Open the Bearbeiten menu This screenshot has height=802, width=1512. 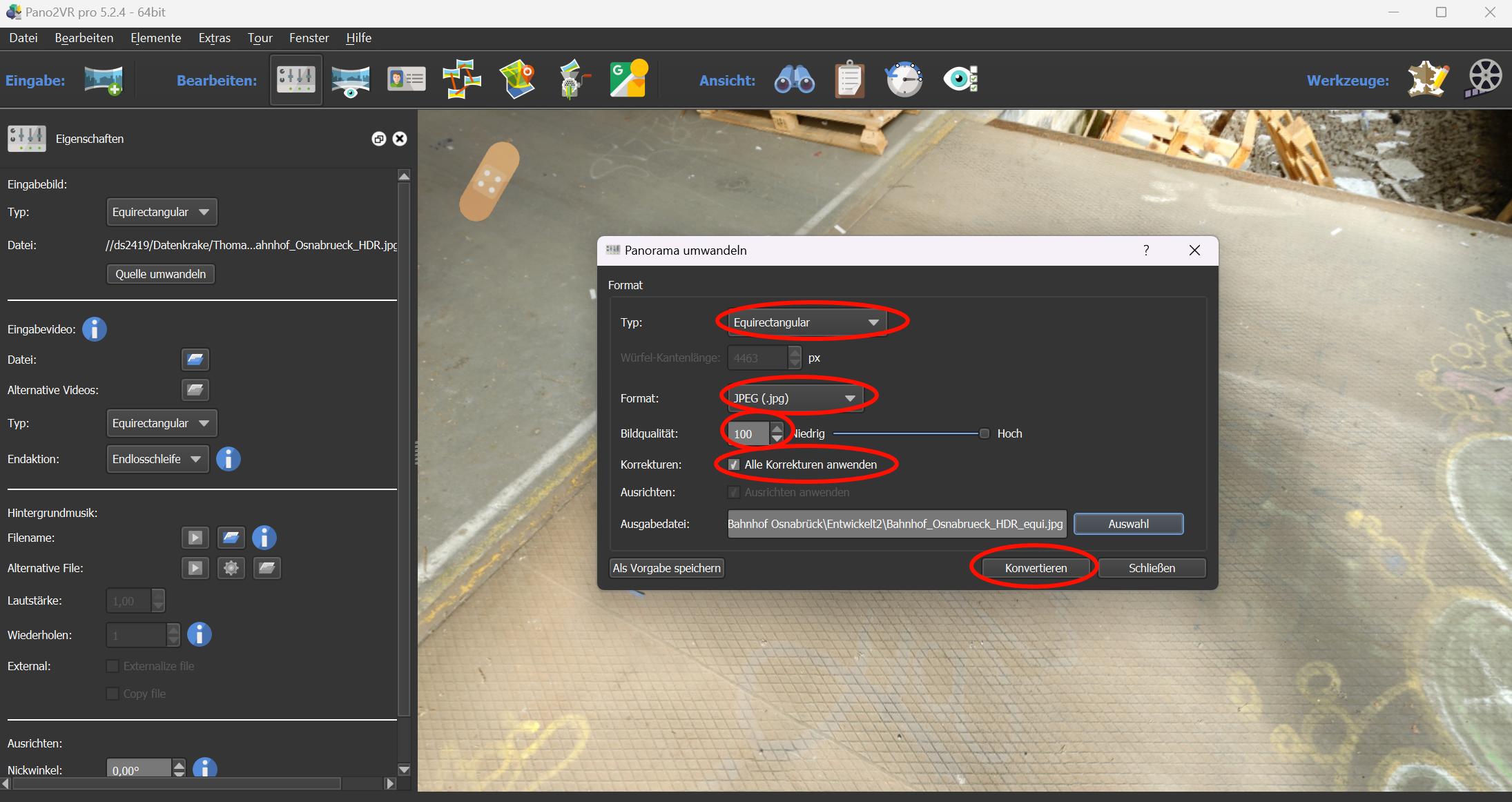pos(84,38)
